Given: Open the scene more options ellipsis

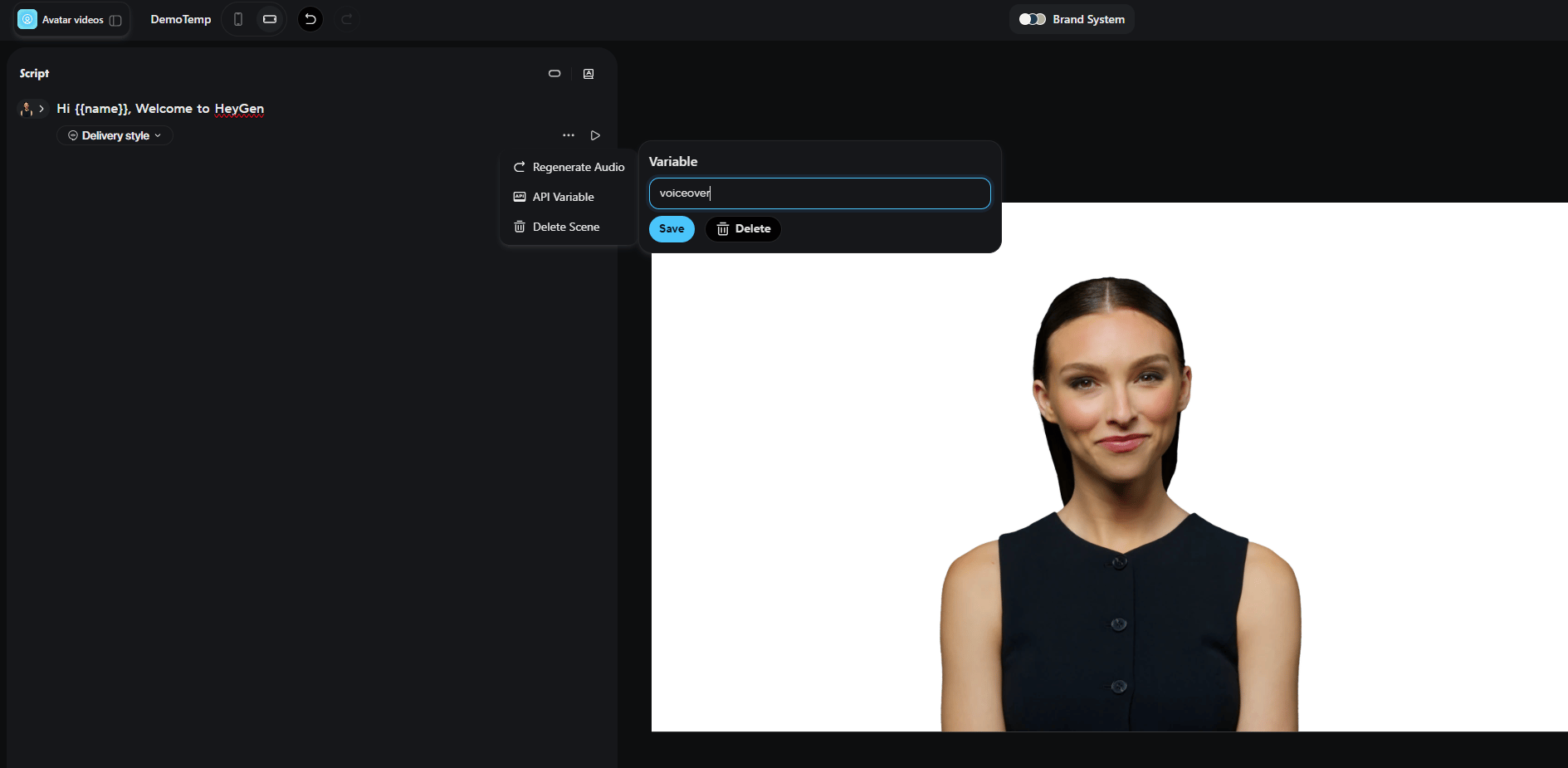Looking at the screenshot, I should click(x=569, y=135).
